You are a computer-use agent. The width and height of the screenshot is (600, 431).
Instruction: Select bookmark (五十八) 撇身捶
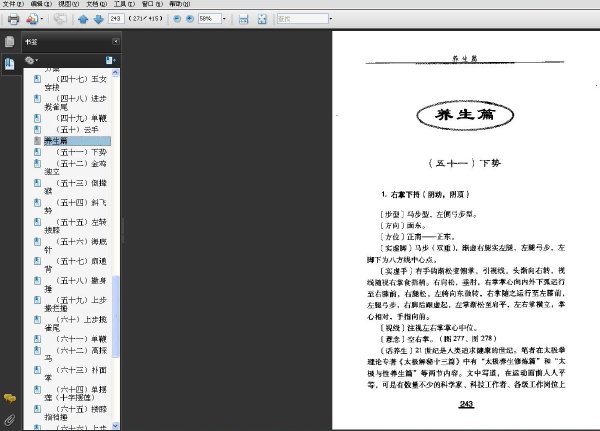(x=75, y=284)
